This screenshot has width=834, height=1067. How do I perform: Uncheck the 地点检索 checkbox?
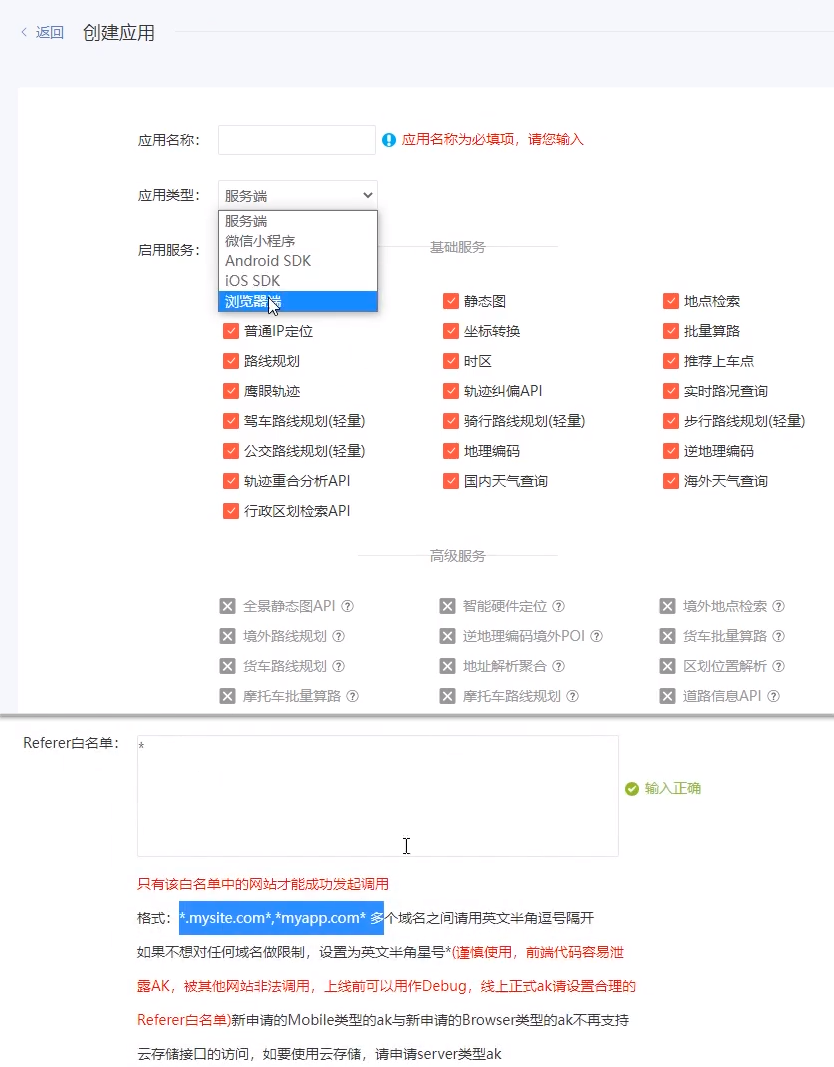pyautogui.click(x=671, y=301)
